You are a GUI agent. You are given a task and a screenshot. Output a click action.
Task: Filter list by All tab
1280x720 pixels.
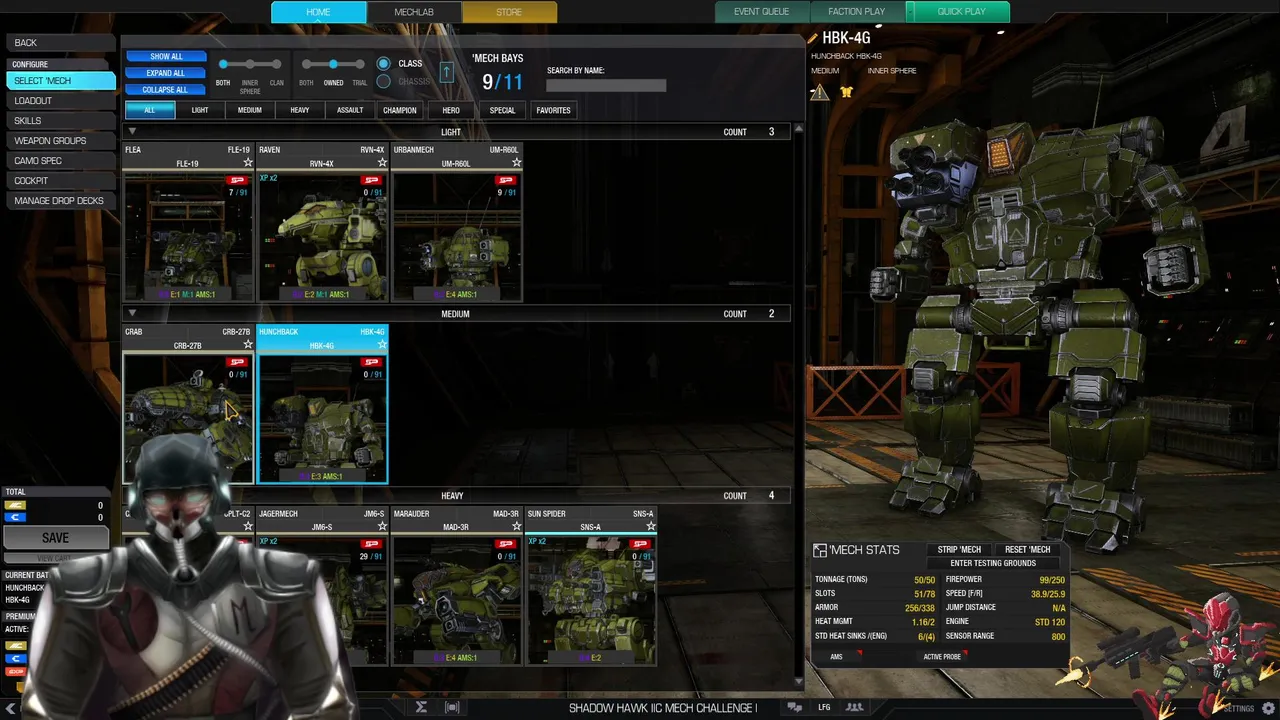pyautogui.click(x=150, y=110)
